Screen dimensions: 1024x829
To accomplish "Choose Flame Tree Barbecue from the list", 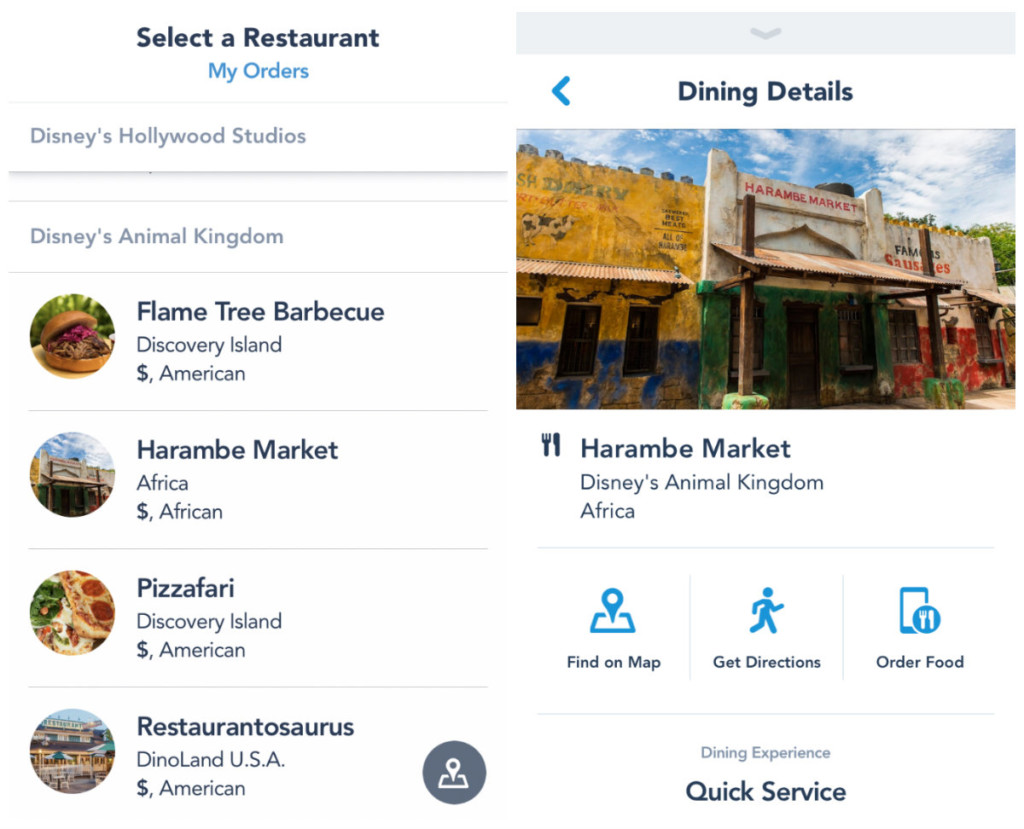I will coord(260,312).
